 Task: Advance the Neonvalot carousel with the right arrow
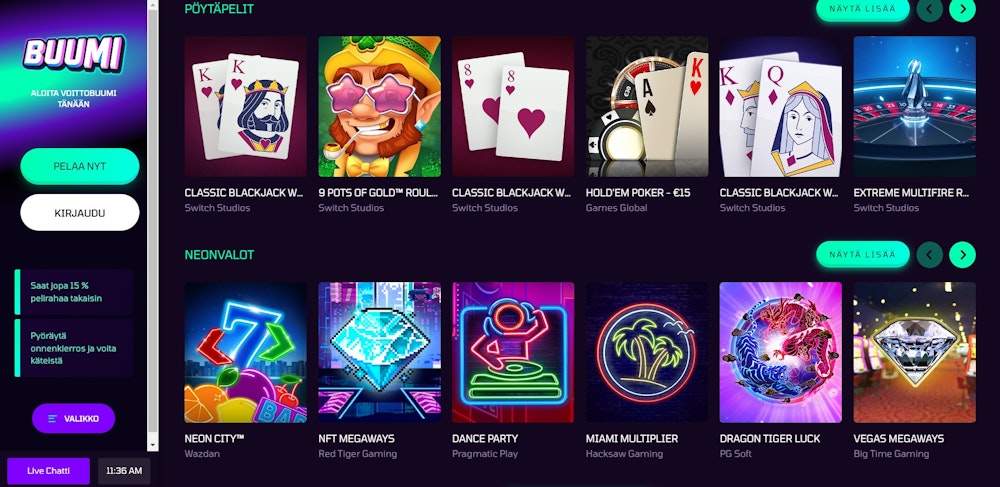(962, 255)
